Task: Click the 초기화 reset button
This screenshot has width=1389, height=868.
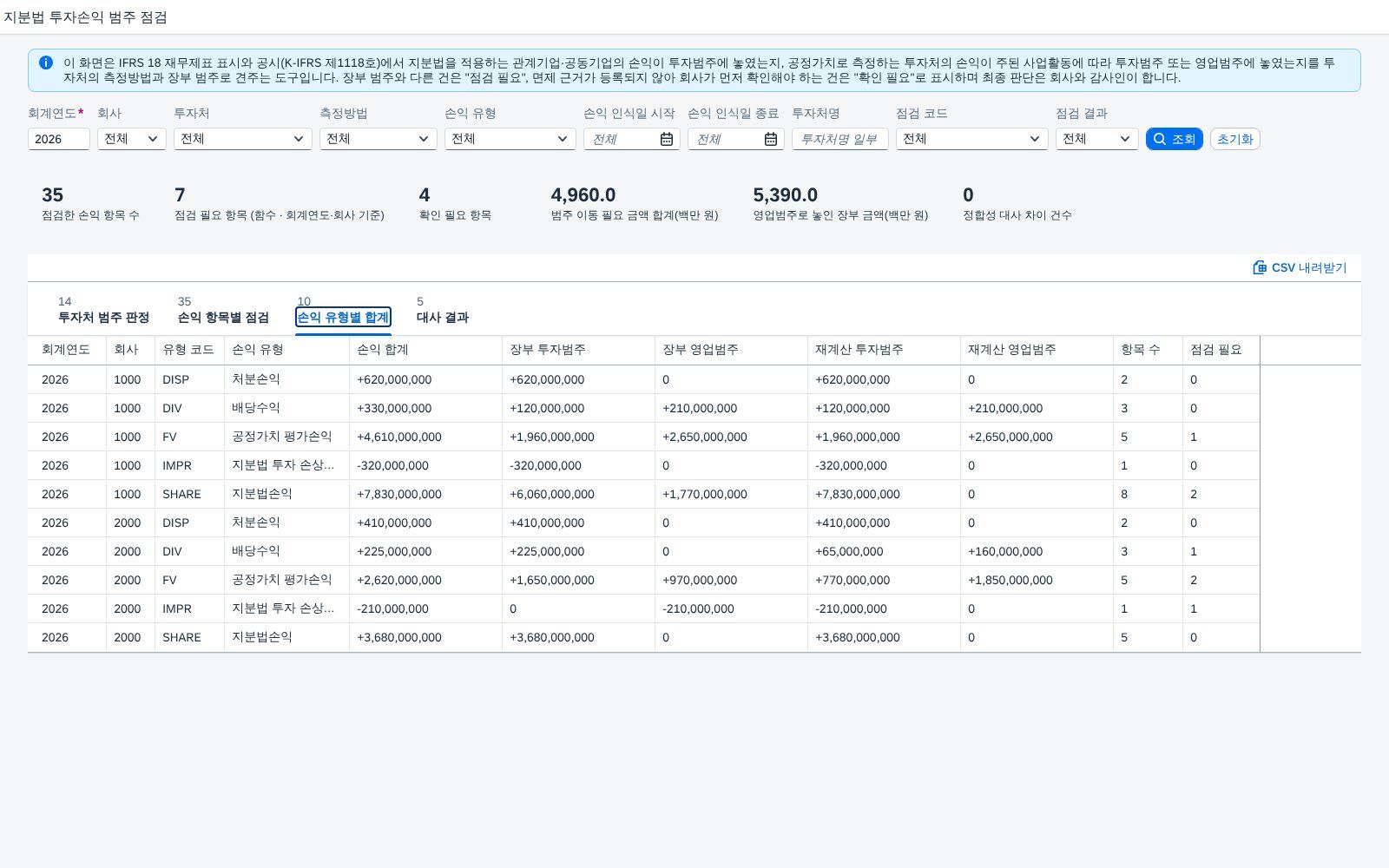Action: tap(1234, 139)
